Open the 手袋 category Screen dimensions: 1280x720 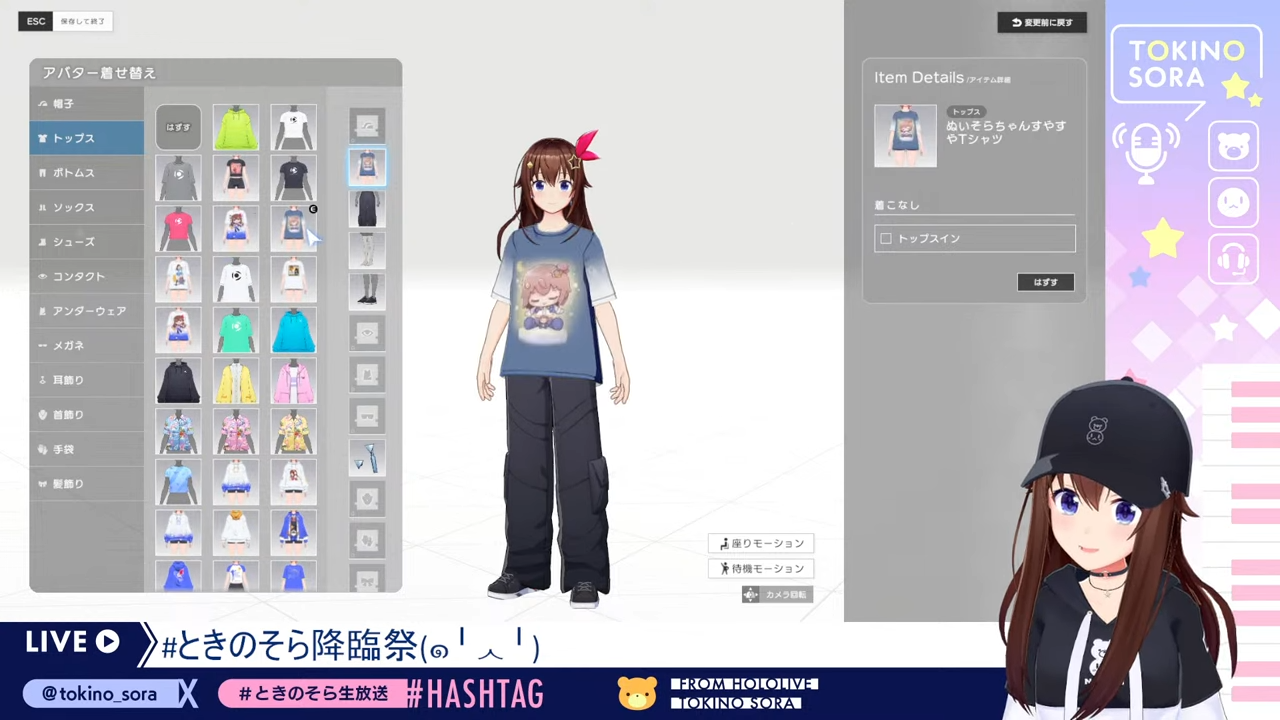point(87,449)
